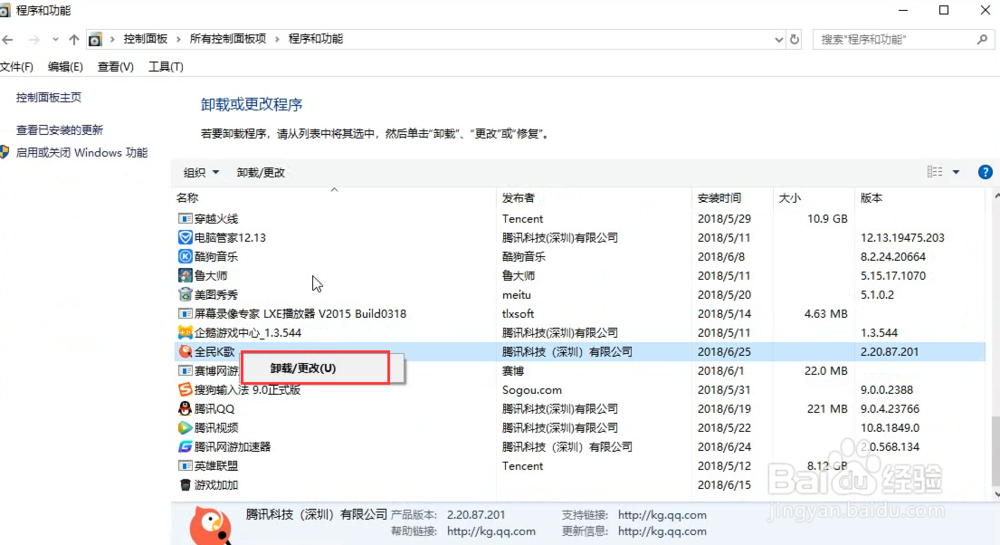Viewport: 1000px width, 545px height.
Task: Select version 12.13.19475.203 cell
Action: pos(902,238)
